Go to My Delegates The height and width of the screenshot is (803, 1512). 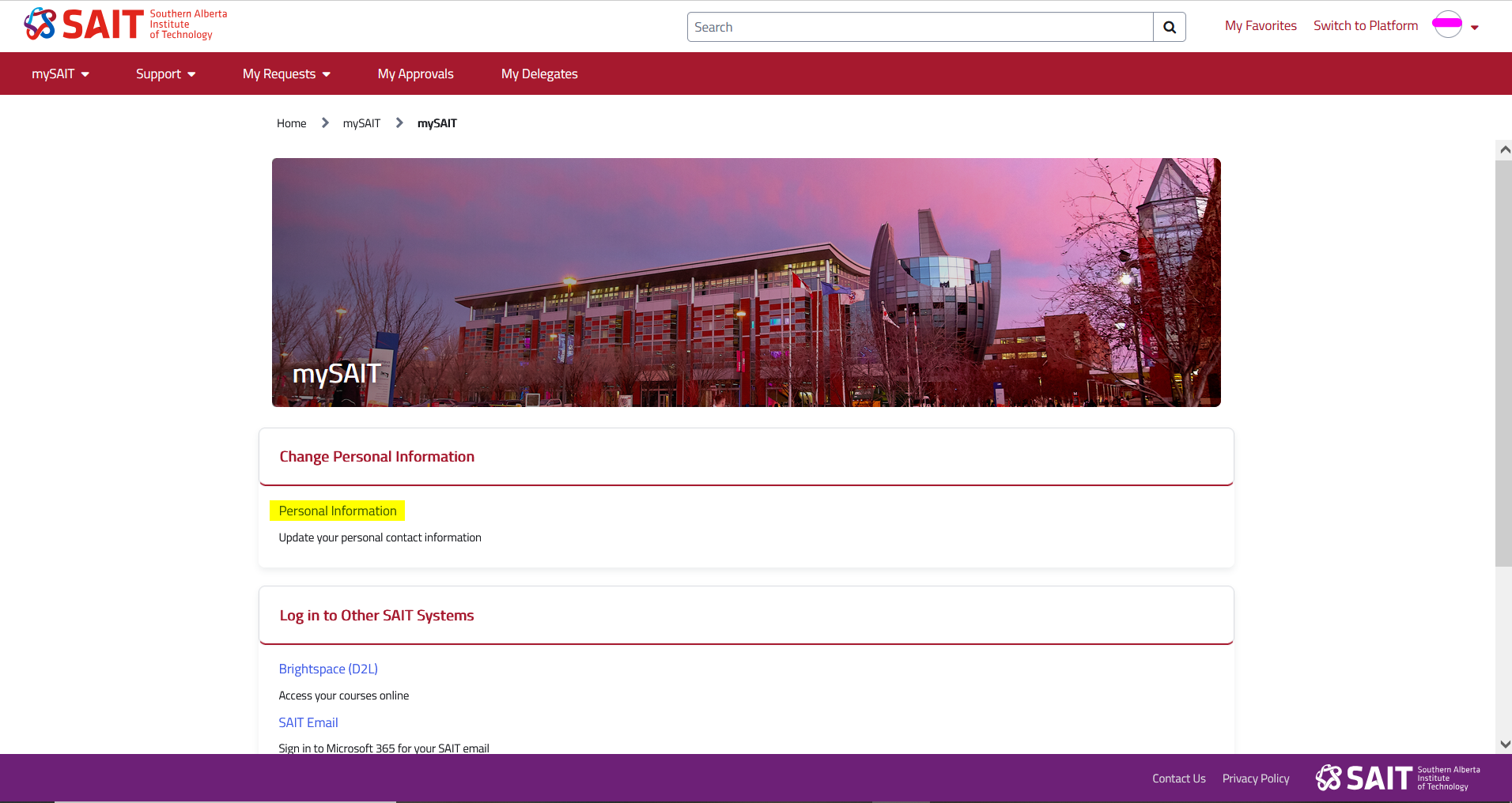point(539,74)
